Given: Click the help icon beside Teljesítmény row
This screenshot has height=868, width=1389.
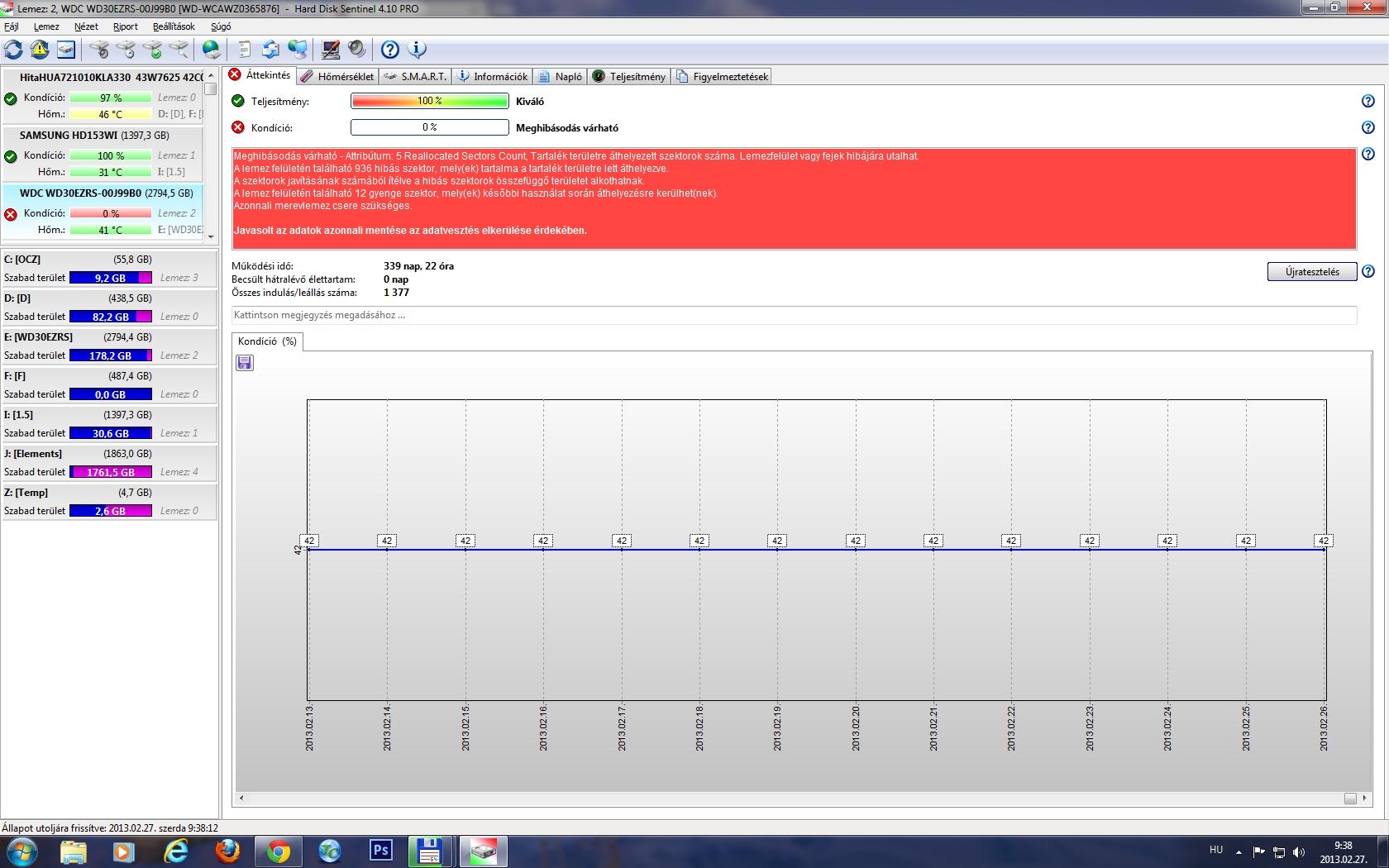Looking at the screenshot, I should (1368, 101).
